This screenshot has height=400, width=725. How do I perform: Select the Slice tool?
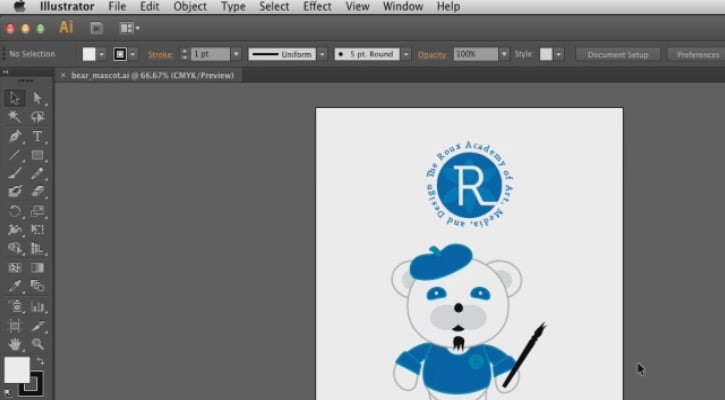[37, 326]
